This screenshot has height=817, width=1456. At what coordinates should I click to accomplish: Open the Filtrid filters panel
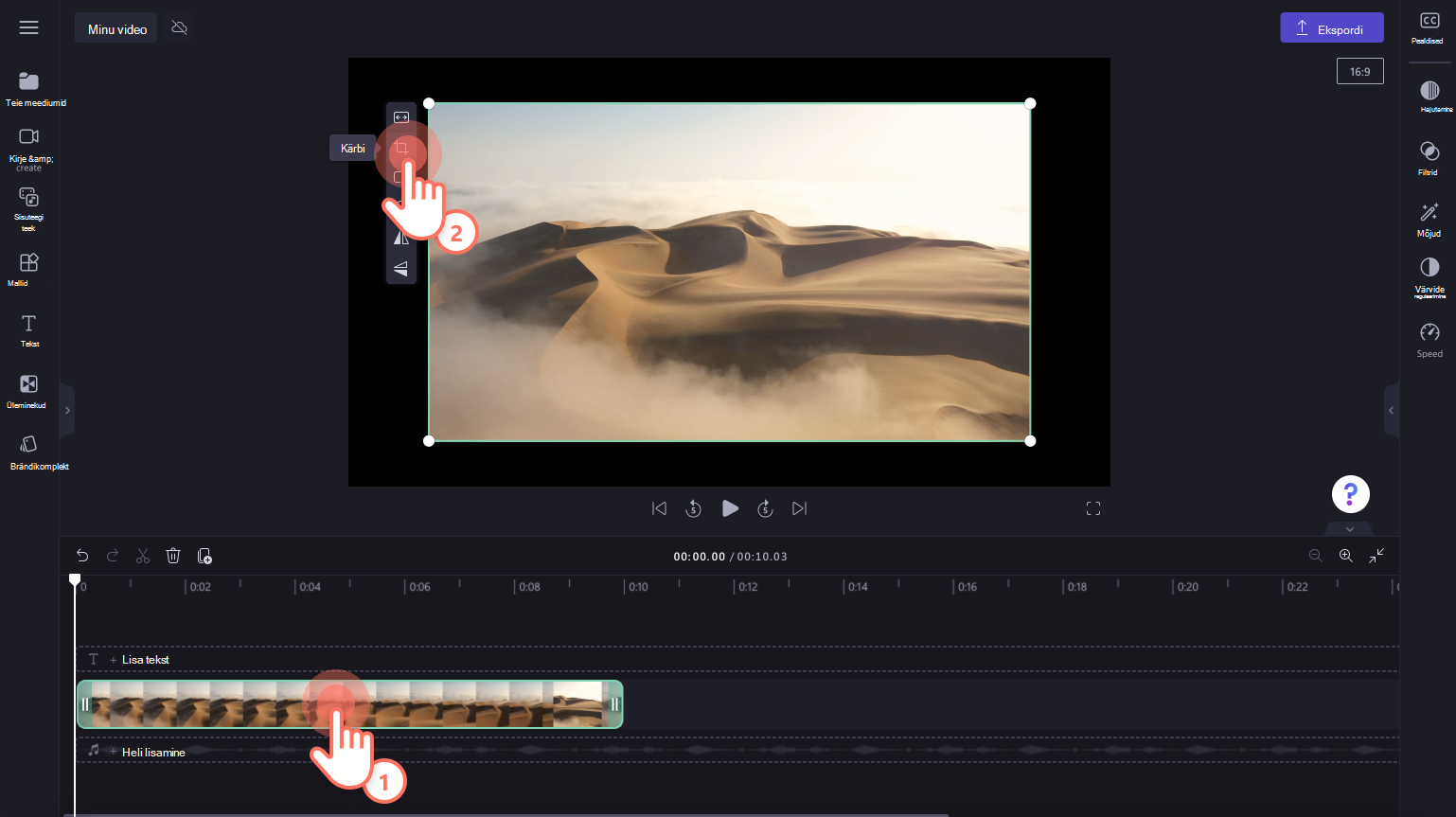pyautogui.click(x=1429, y=158)
